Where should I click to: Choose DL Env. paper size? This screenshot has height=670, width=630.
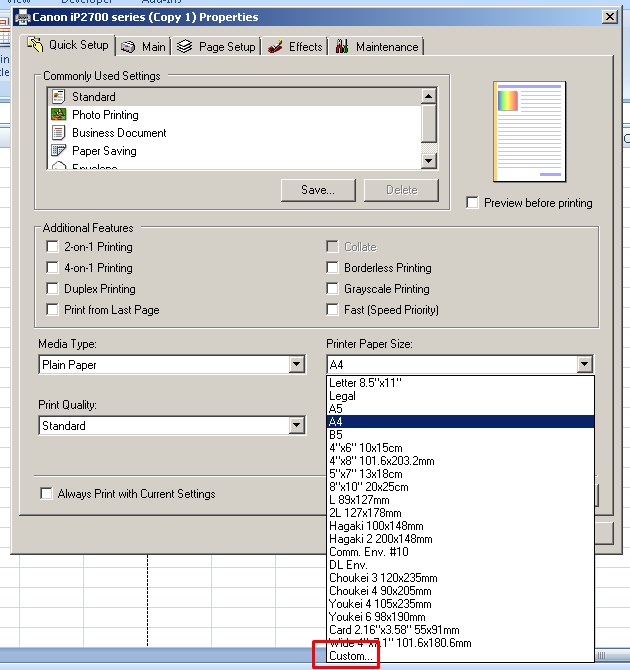[x=460, y=565]
